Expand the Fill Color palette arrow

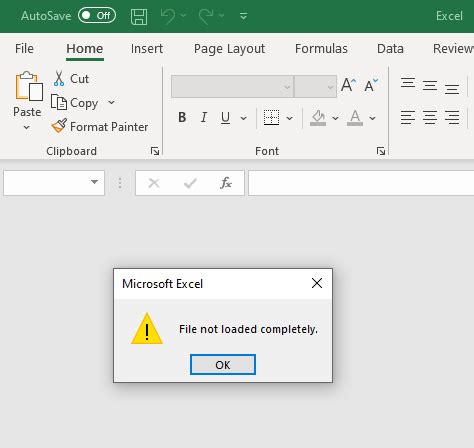(x=335, y=118)
